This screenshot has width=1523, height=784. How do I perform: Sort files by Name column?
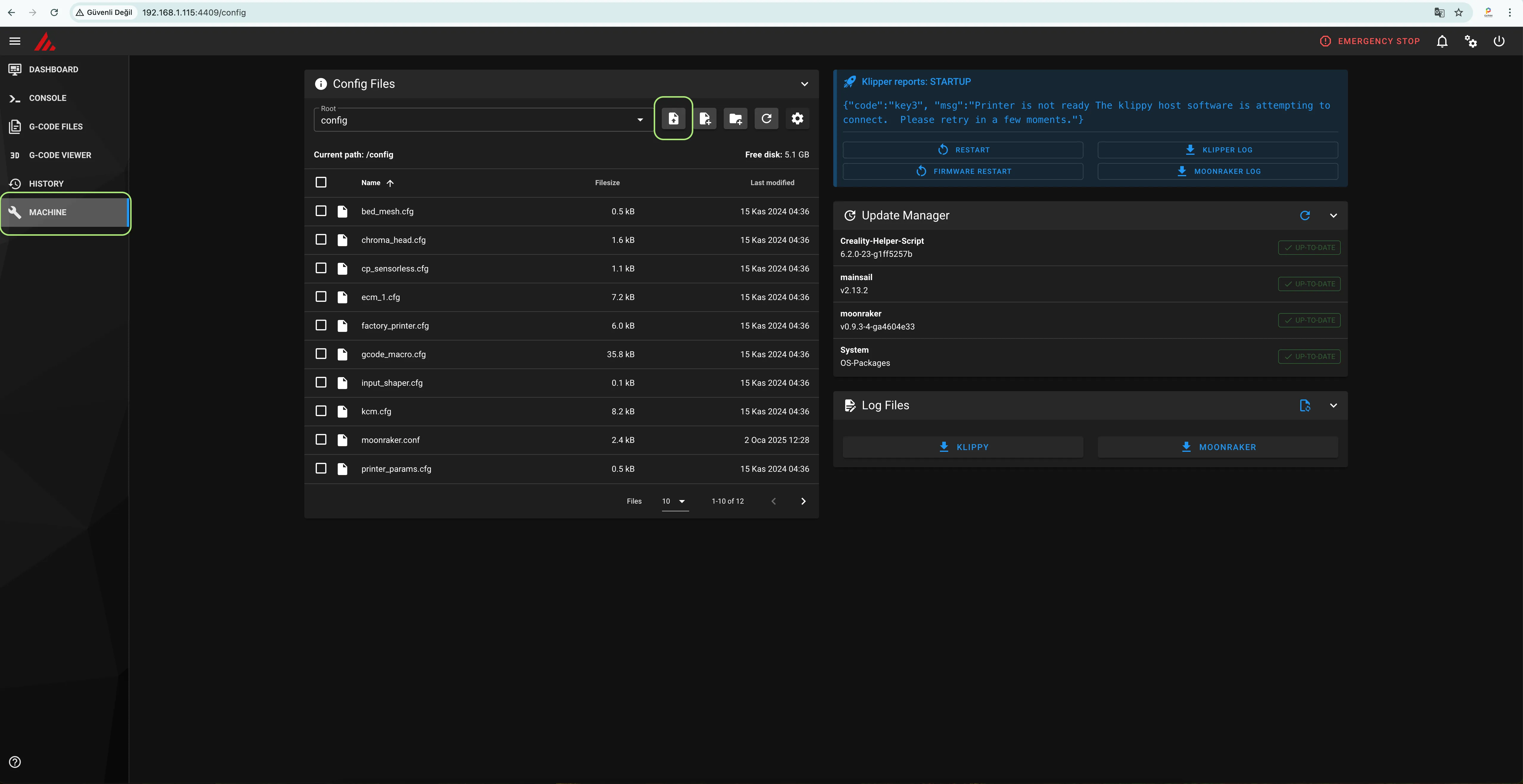[x=377, y=182]
